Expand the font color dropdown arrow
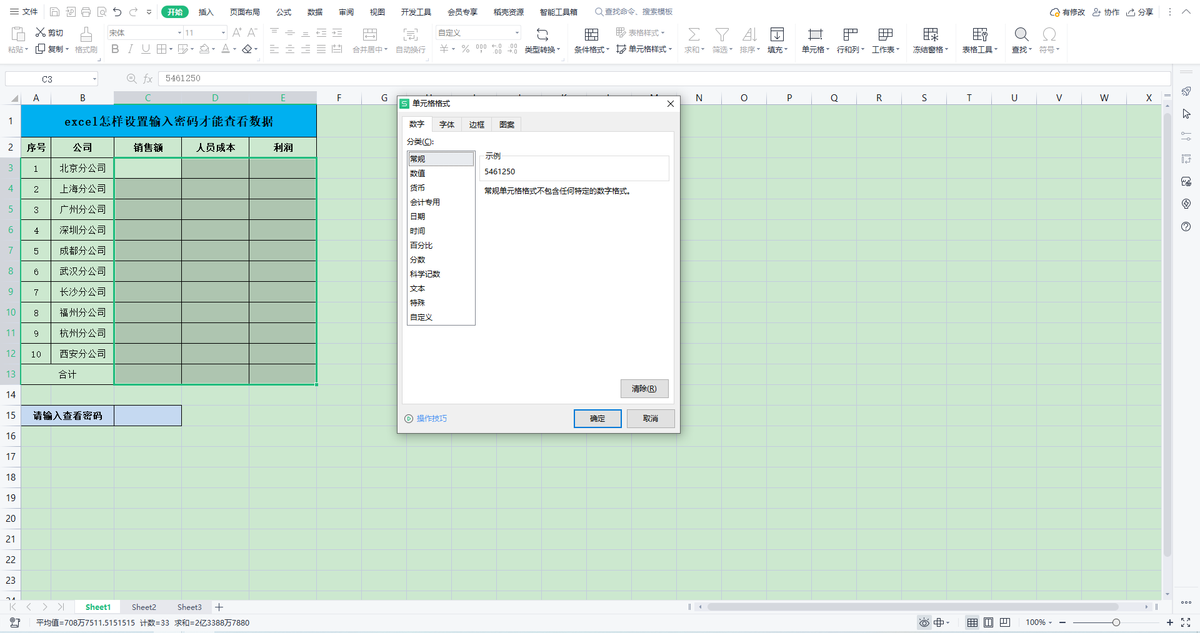The image size is (1200, 633). point(235,48)
